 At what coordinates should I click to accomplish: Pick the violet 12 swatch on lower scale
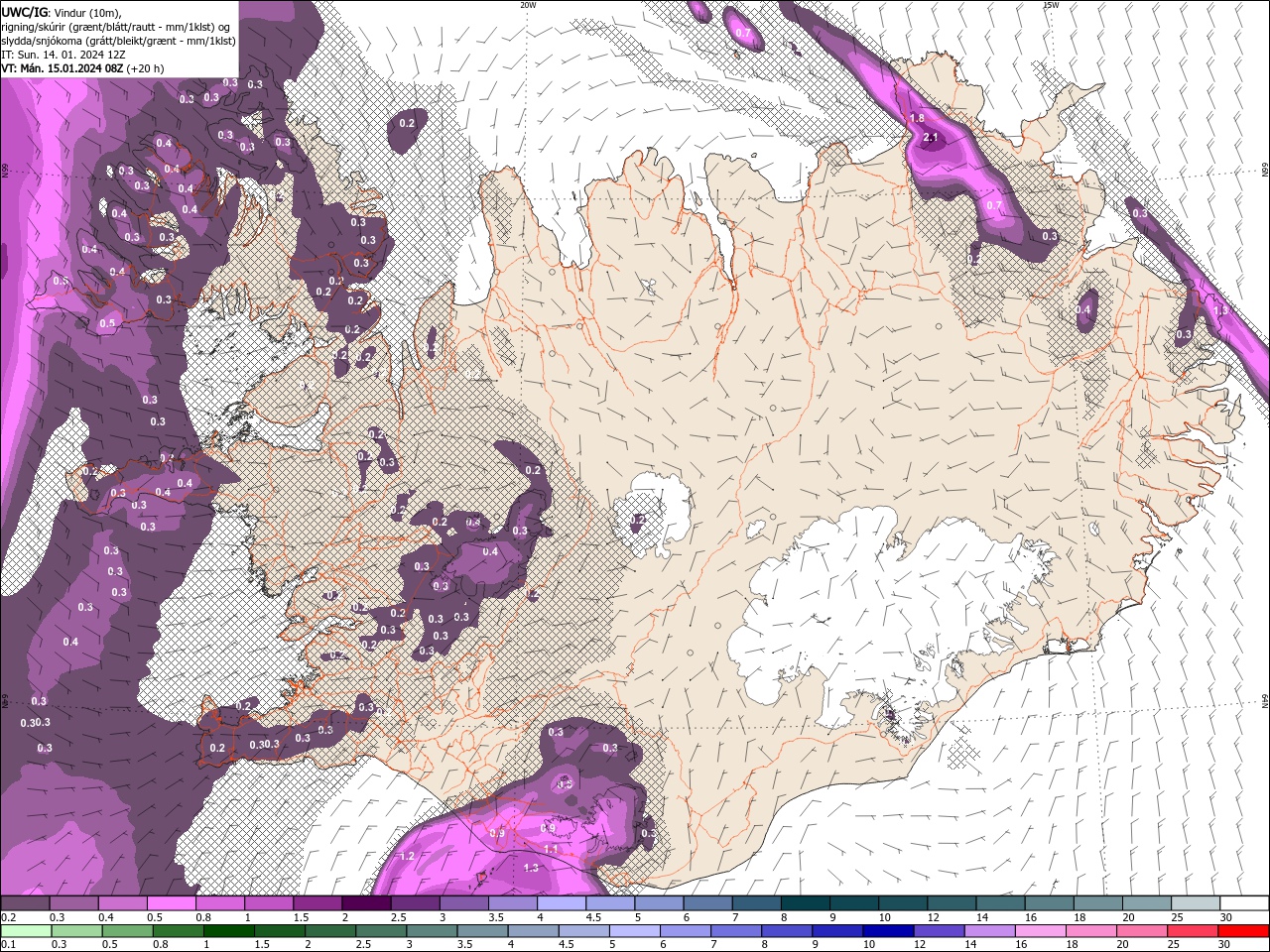(x=939, y=931)
